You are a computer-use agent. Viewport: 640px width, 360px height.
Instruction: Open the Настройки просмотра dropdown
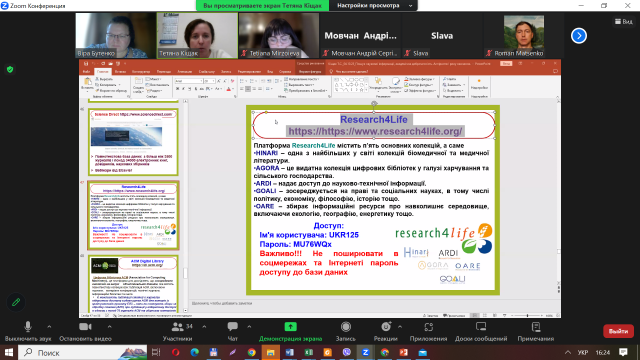tap(374, 6)
